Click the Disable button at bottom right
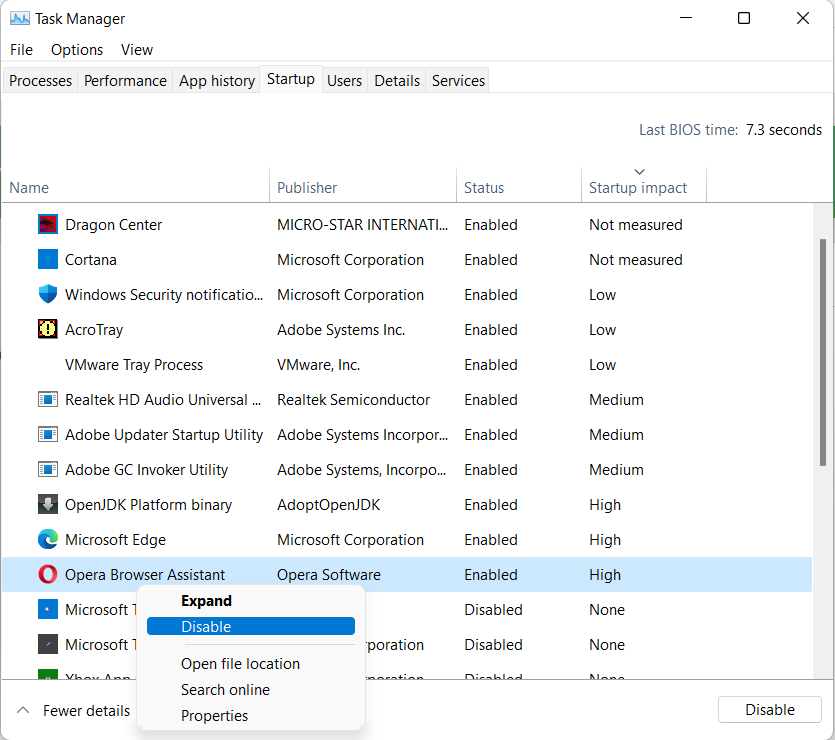This screenshot has height=740, width=835. (x=769, y=710)
